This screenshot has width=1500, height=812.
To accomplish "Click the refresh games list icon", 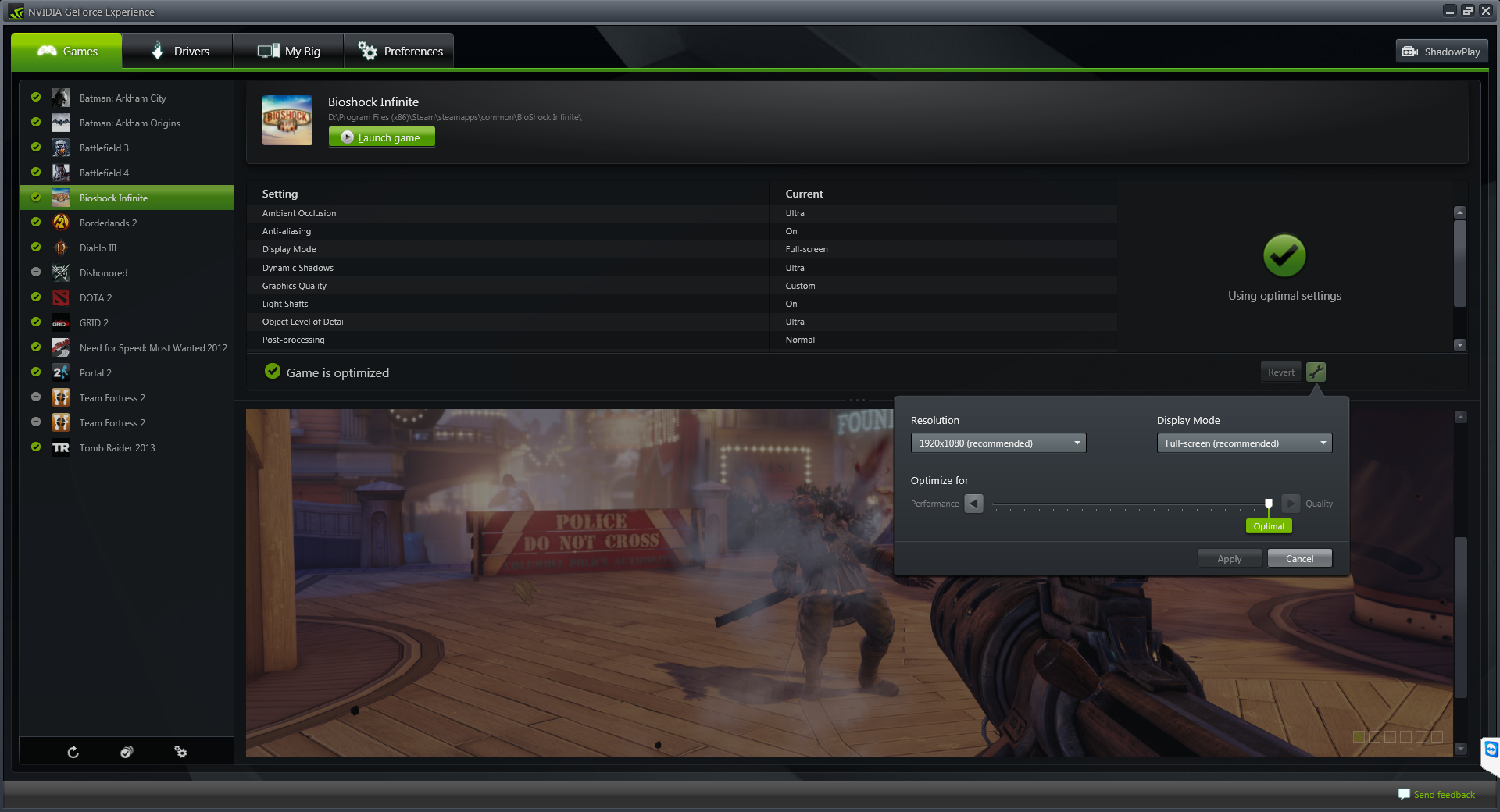I will (x=73, y=752).
